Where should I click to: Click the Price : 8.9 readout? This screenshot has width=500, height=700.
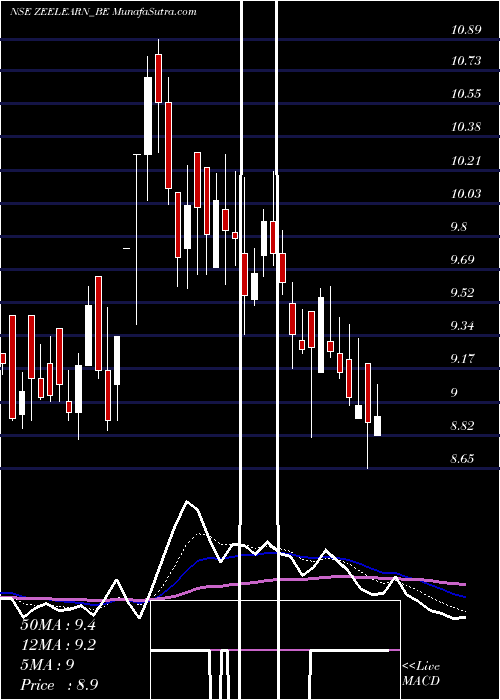point(59,685)
